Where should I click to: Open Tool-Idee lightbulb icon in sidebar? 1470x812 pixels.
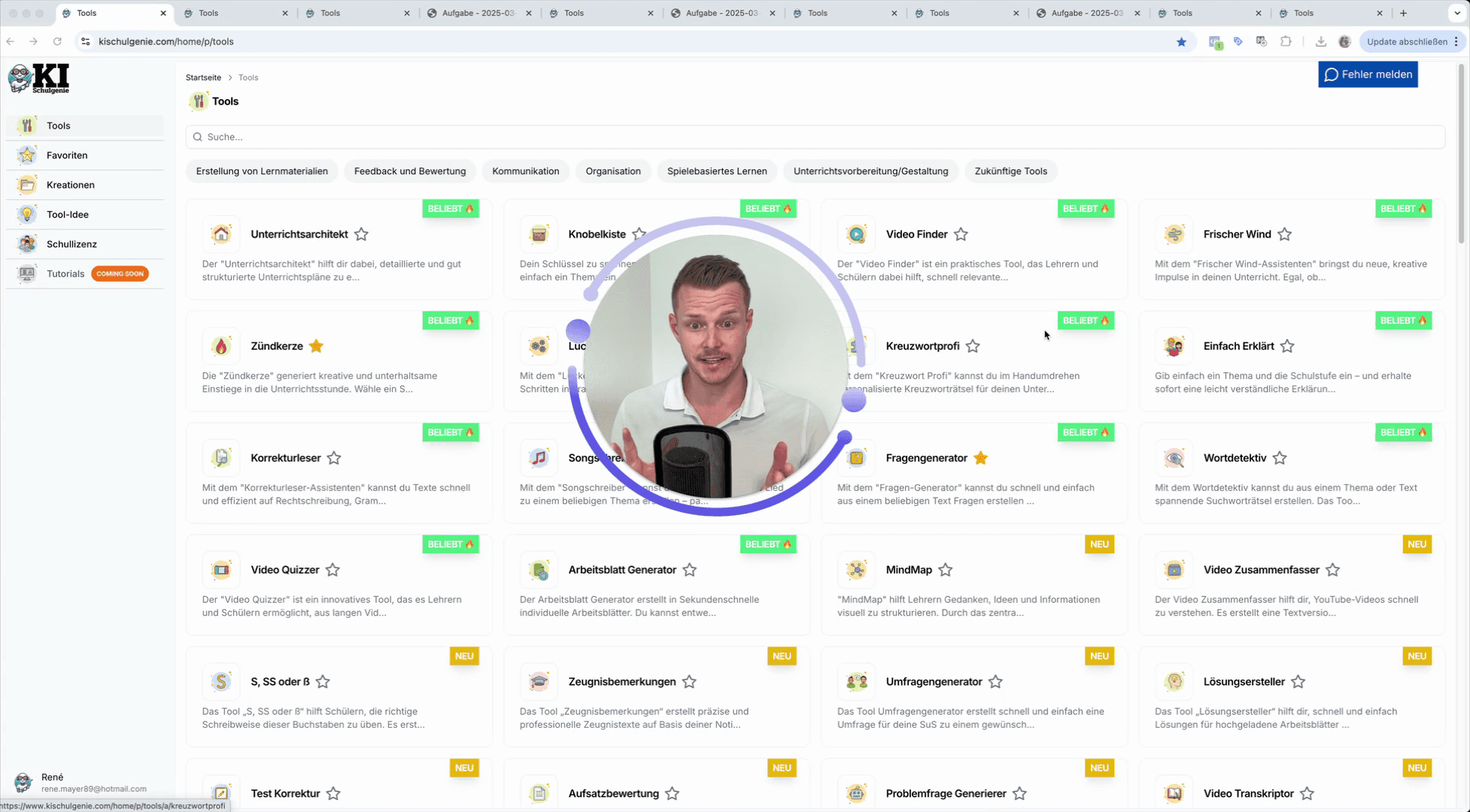click(27, 214)
